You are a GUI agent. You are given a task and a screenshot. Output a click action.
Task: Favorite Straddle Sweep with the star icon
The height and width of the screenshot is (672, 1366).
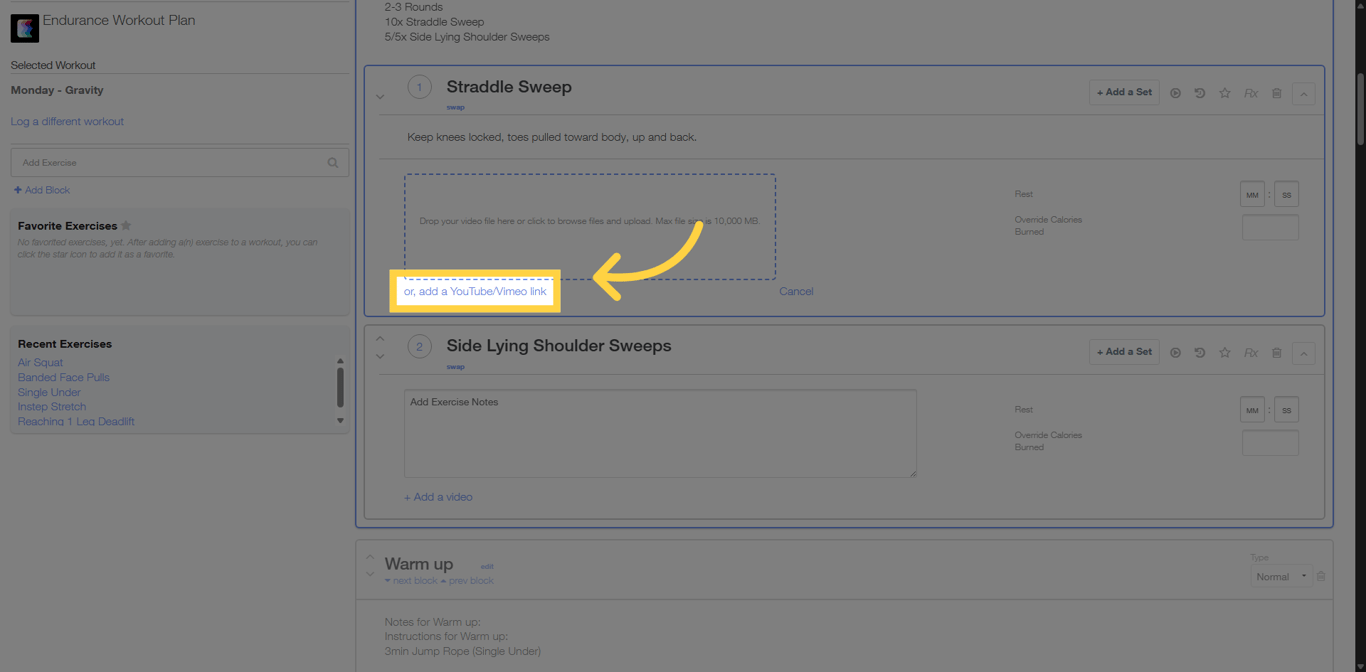point(1225,93)
